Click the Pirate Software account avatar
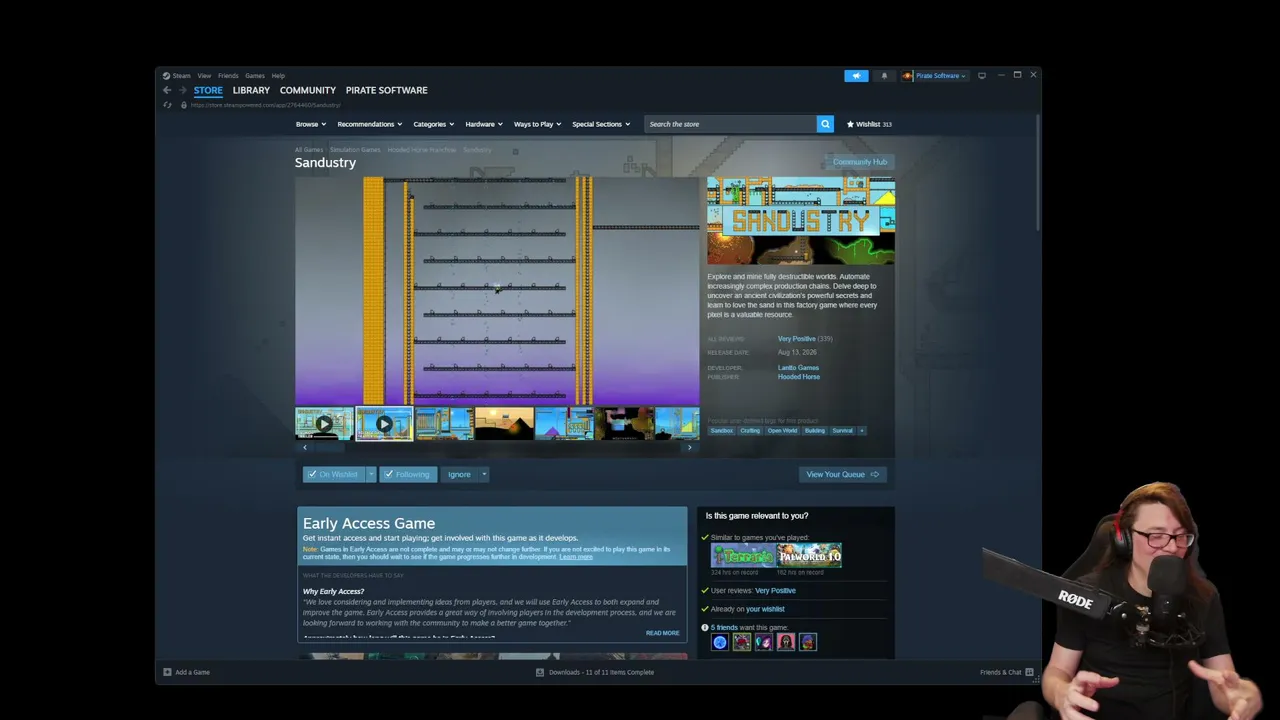This screenshot has width=1280, height=720. (907, 76)
